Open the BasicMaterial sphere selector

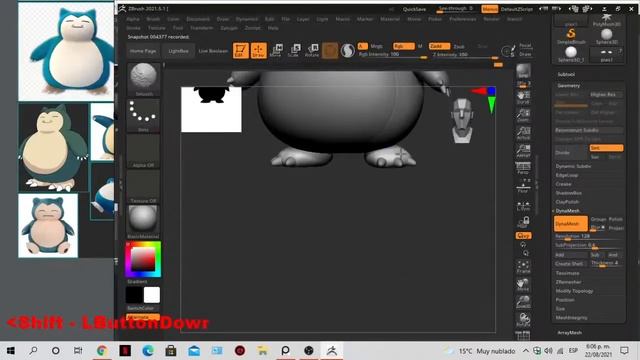[x=143, y=222]
